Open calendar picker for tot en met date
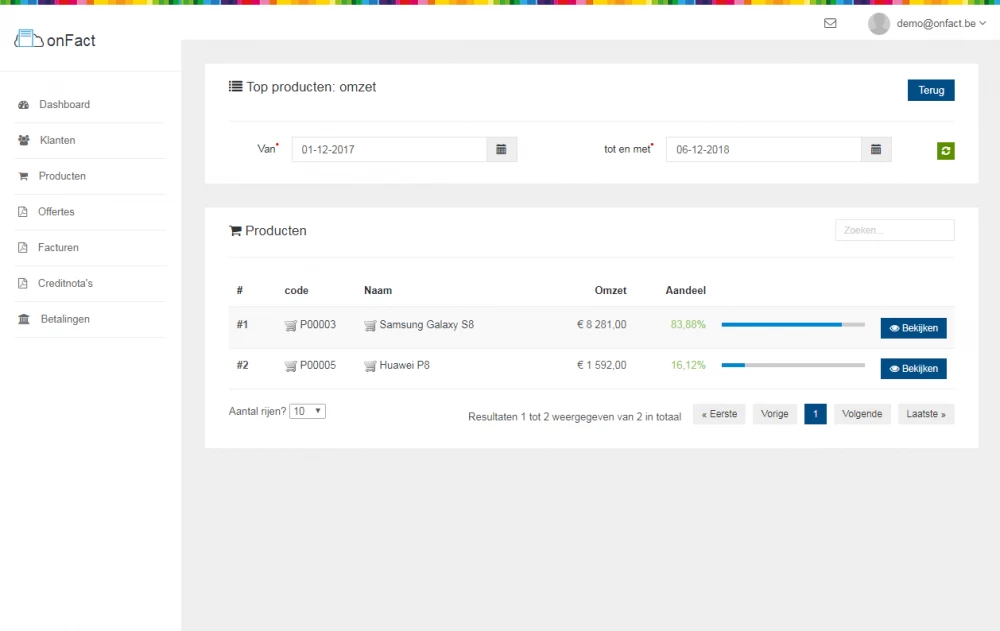Viewport: 1000px width, 631px height. point(875,150)
